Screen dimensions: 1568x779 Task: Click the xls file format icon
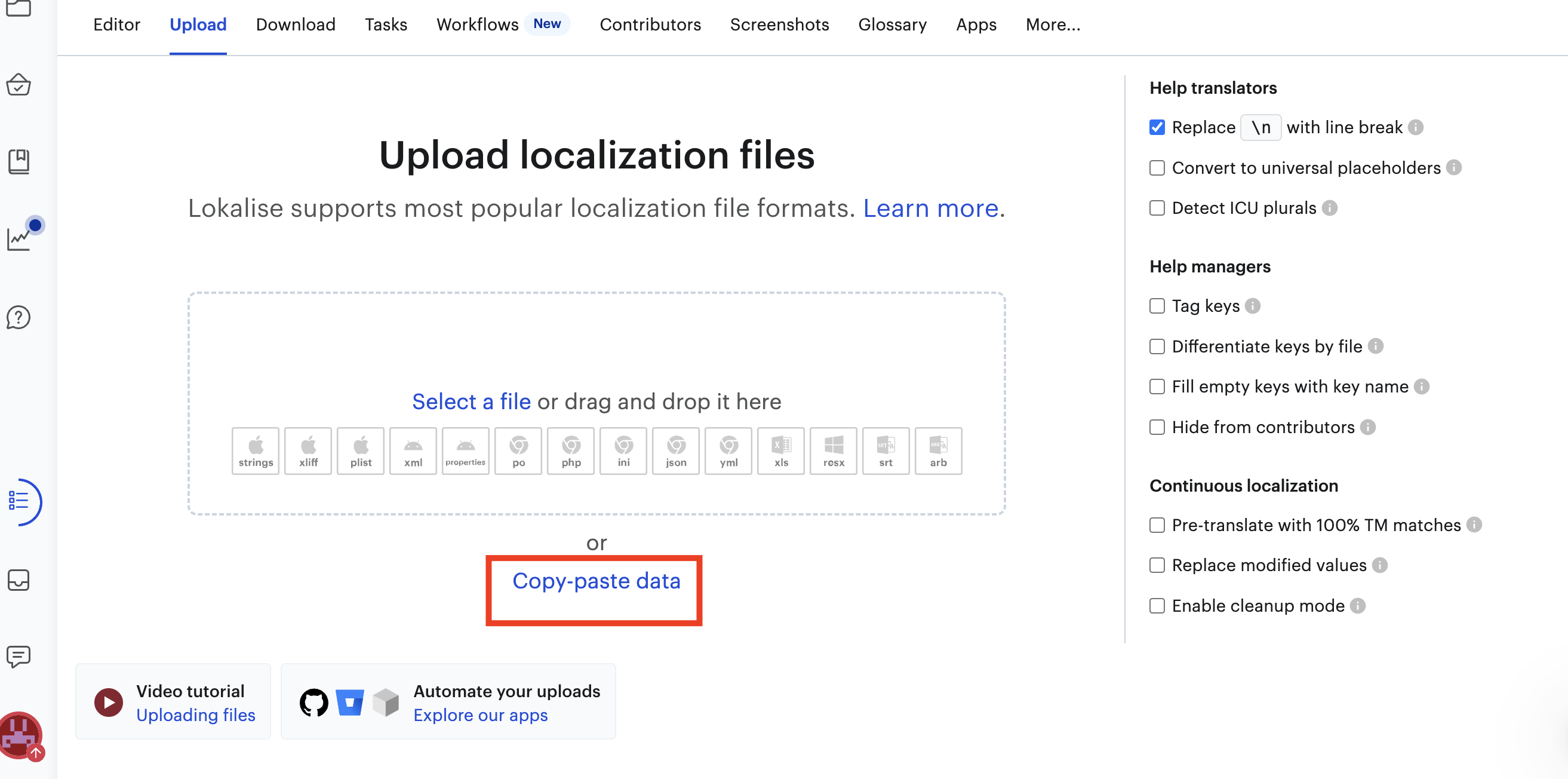pyautogui.click(x=781, y=450)
